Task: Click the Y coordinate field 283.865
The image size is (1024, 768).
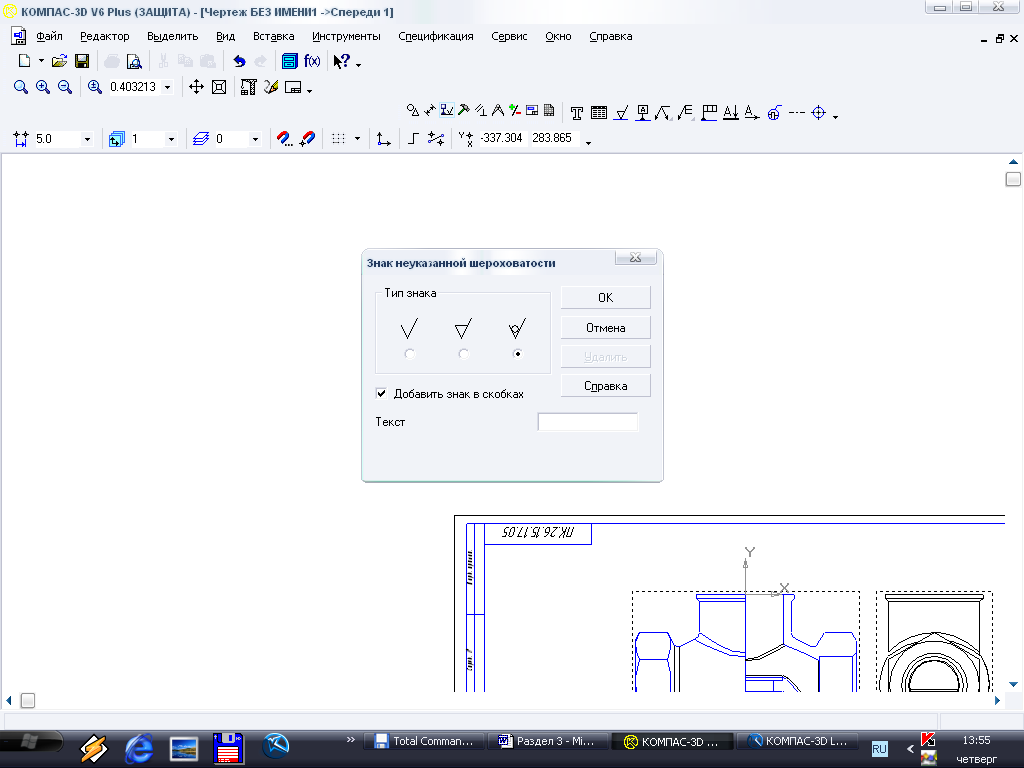Action: 552,138
